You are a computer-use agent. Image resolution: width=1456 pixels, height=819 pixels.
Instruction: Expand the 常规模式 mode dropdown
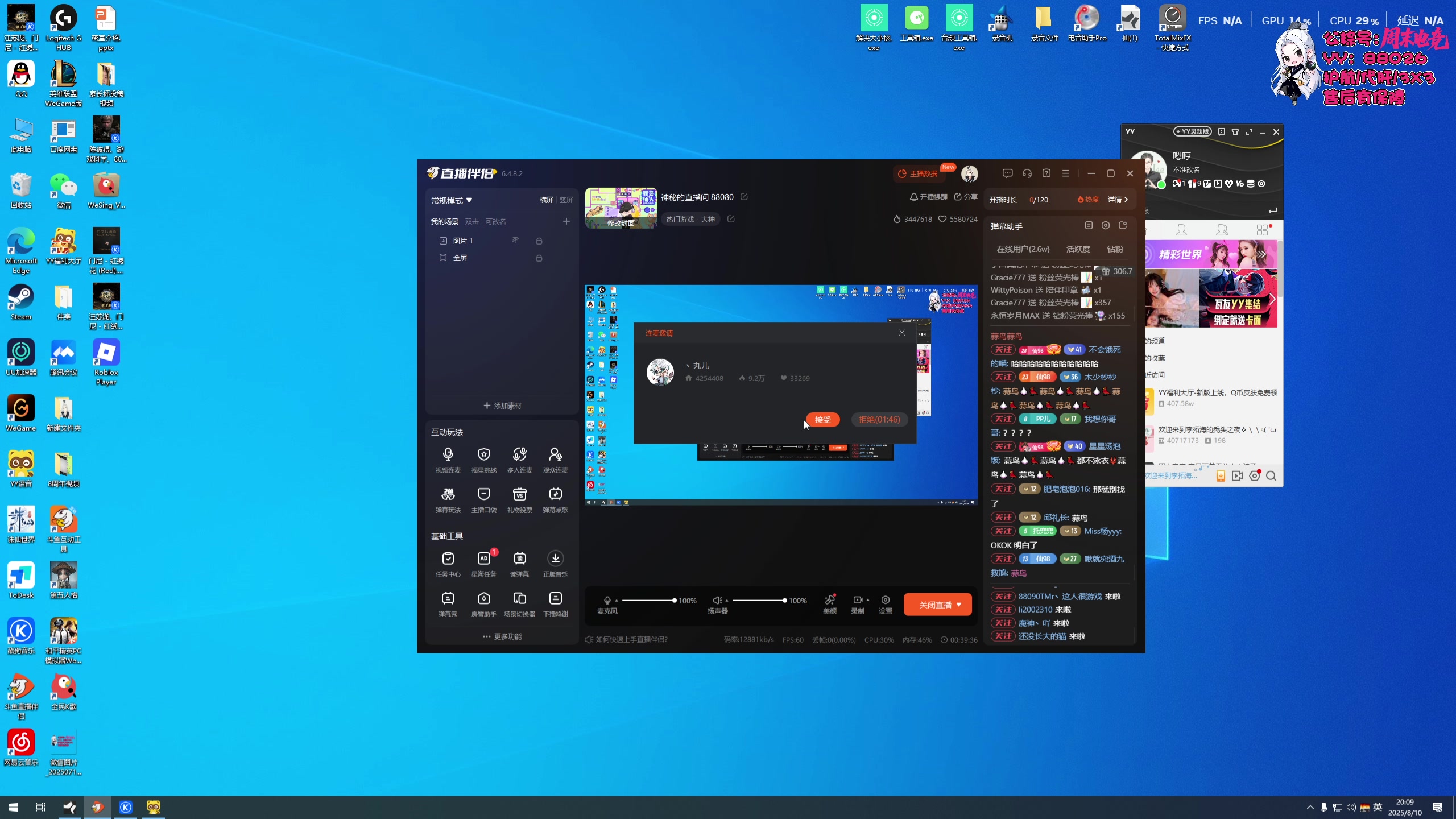click(452, 201)
